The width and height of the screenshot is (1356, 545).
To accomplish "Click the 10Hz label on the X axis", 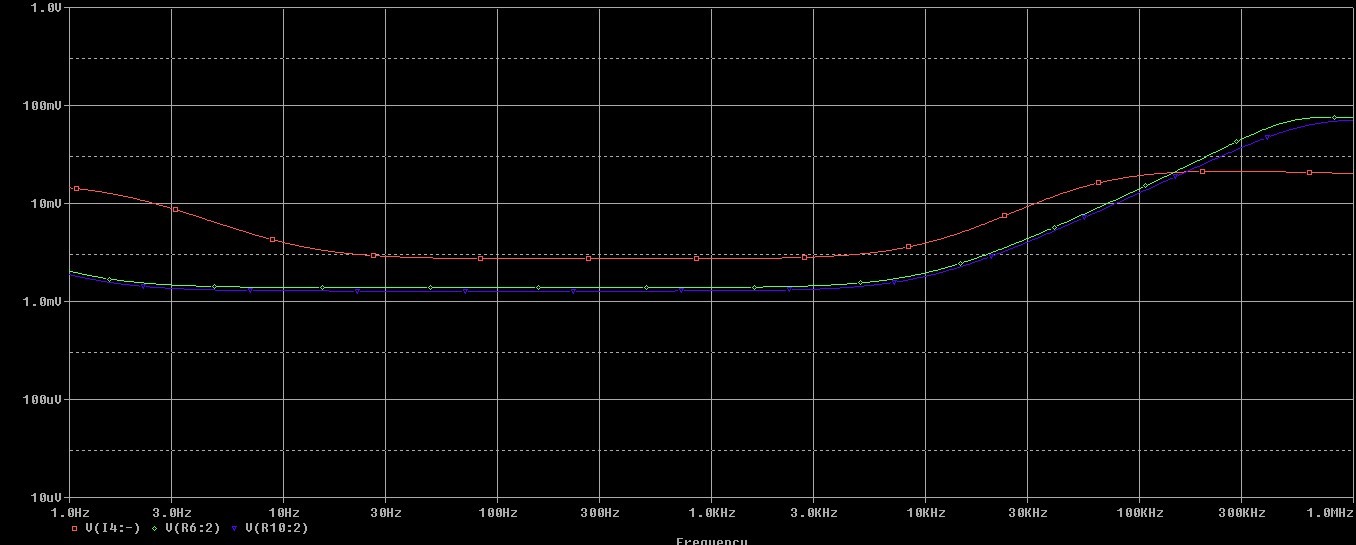I will [x=283, y=513].
